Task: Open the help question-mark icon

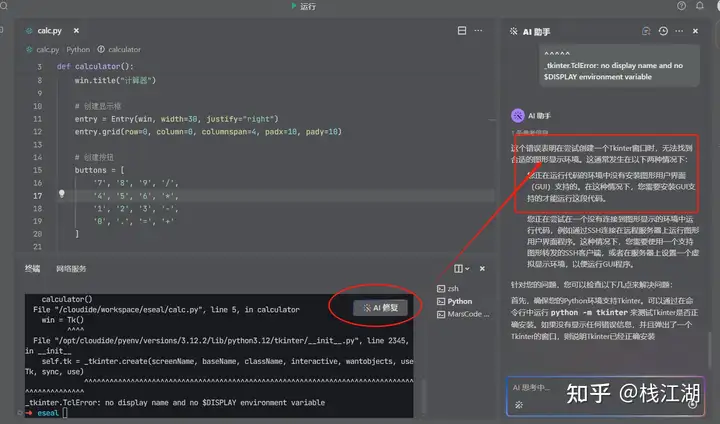Action: (x=681, y=6)
